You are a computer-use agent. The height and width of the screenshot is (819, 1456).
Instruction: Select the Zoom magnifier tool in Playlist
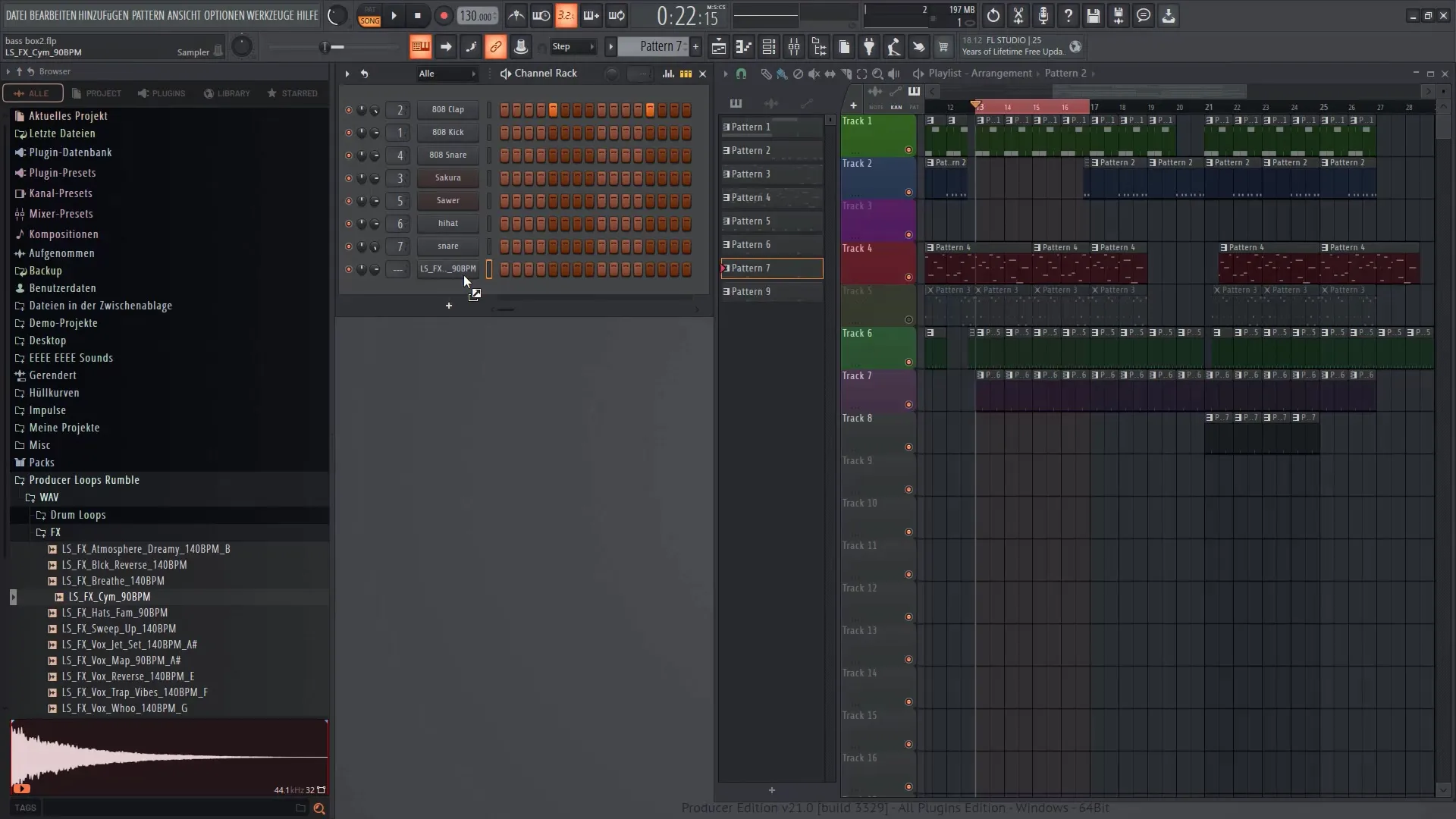click(x=877, y=74)
